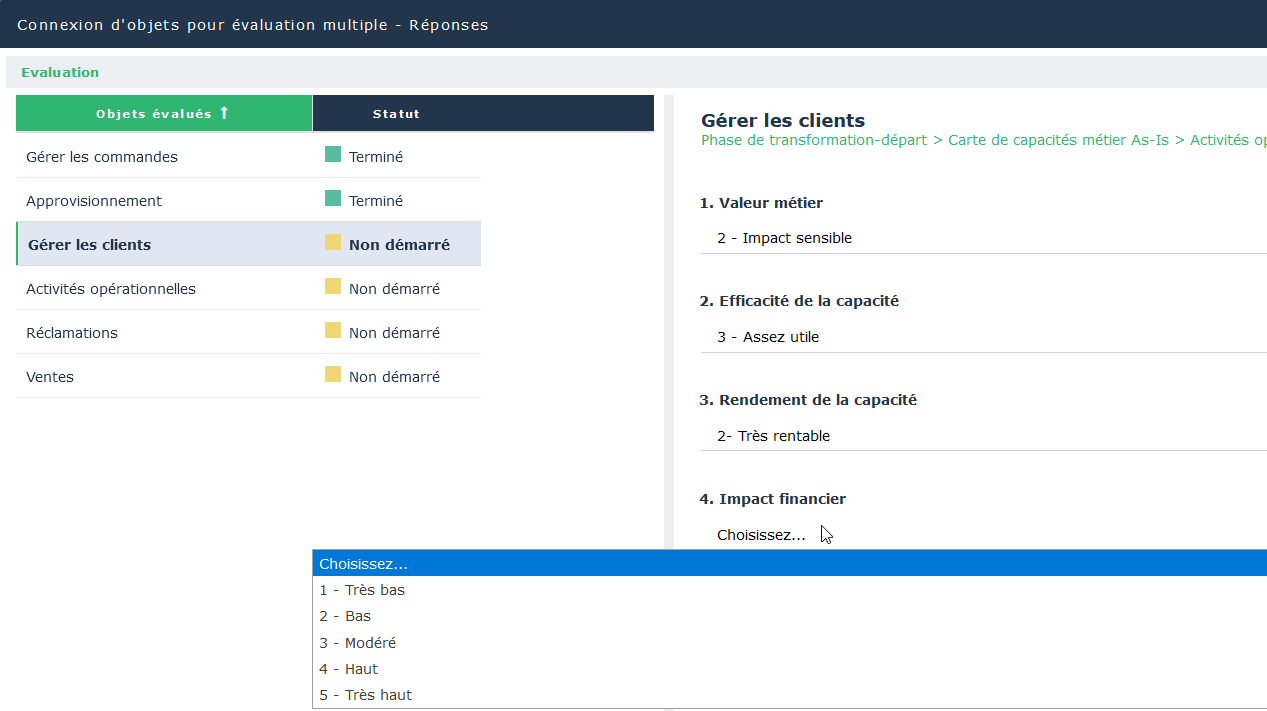The height and width of the screenshot is (711, 1267).
Task: Pick '3 - Modéré' in the dropdown list
Action: 358,643
